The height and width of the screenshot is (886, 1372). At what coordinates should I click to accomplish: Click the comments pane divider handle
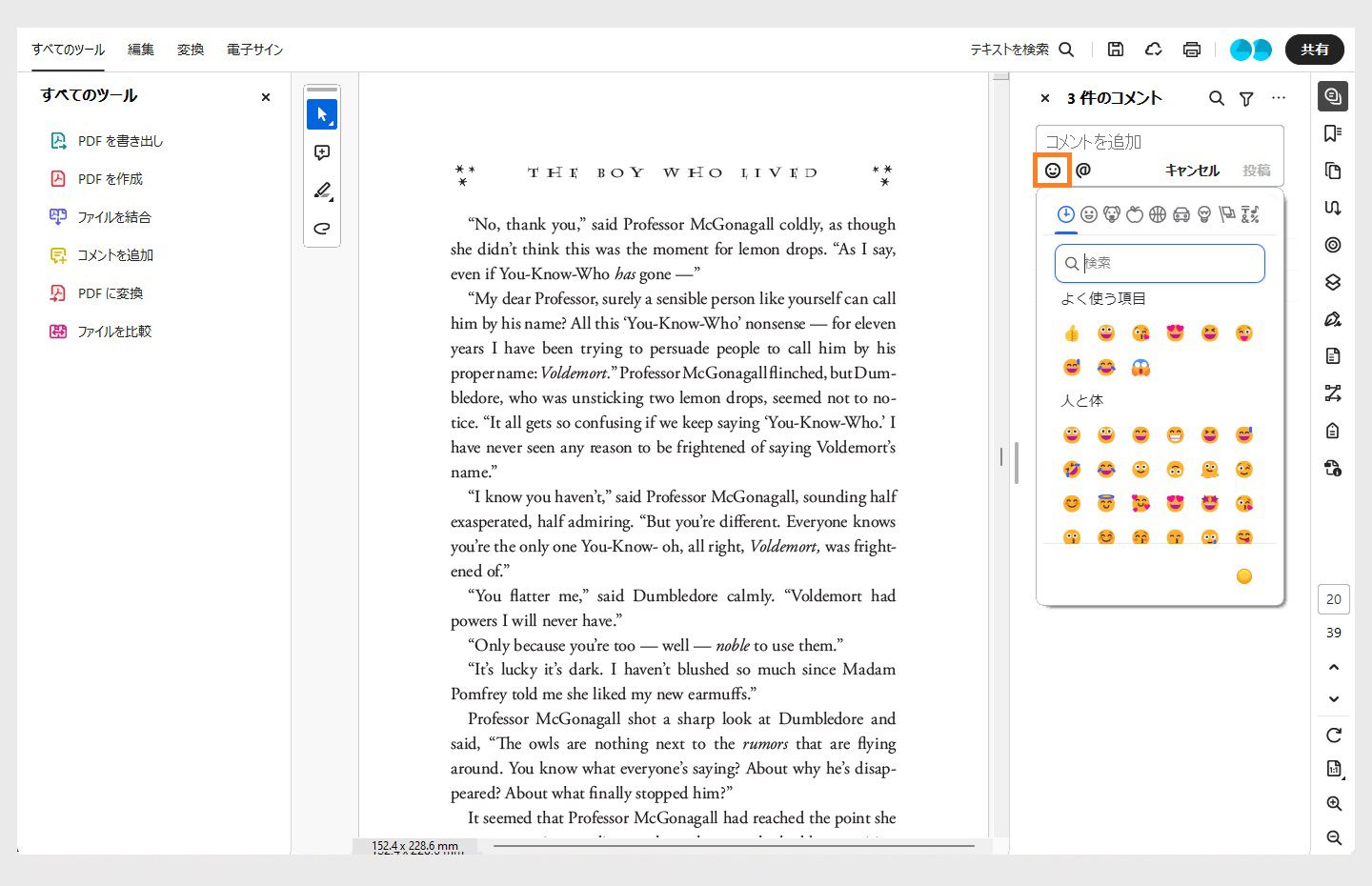pos(1017,463)
